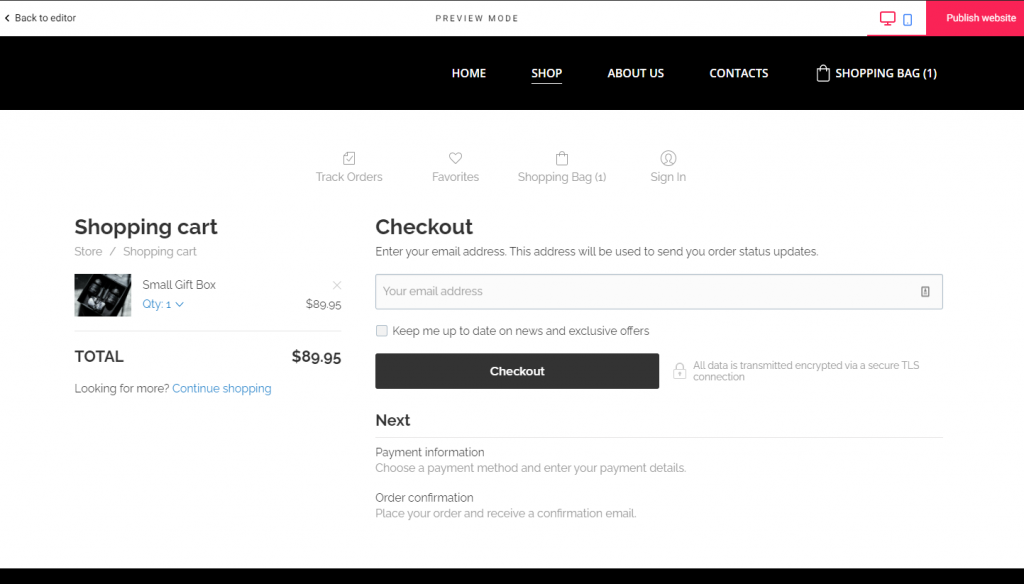
Task: Remove Small Gift Box from cart
Action: 337,285
